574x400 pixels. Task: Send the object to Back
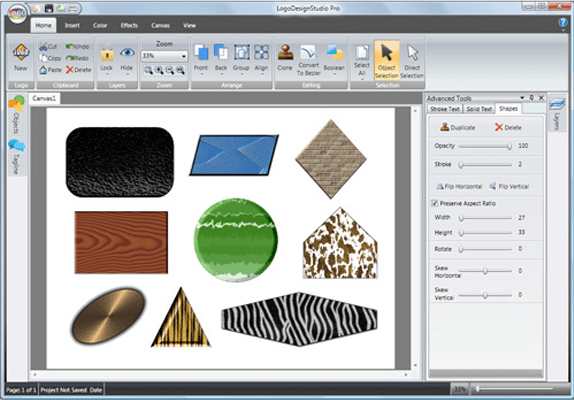(221, 57)
